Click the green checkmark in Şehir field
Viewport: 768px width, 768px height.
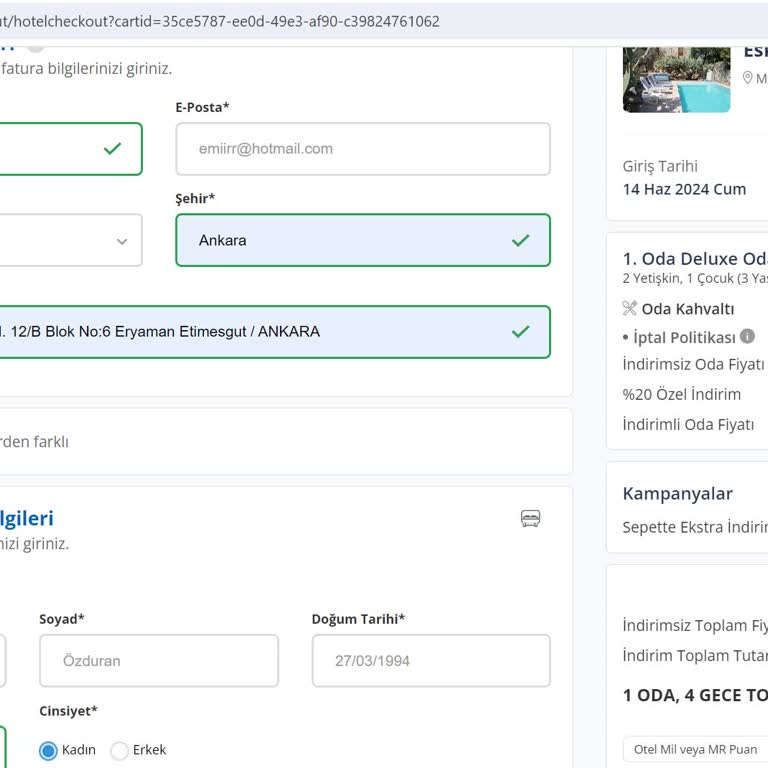[520, 240]
